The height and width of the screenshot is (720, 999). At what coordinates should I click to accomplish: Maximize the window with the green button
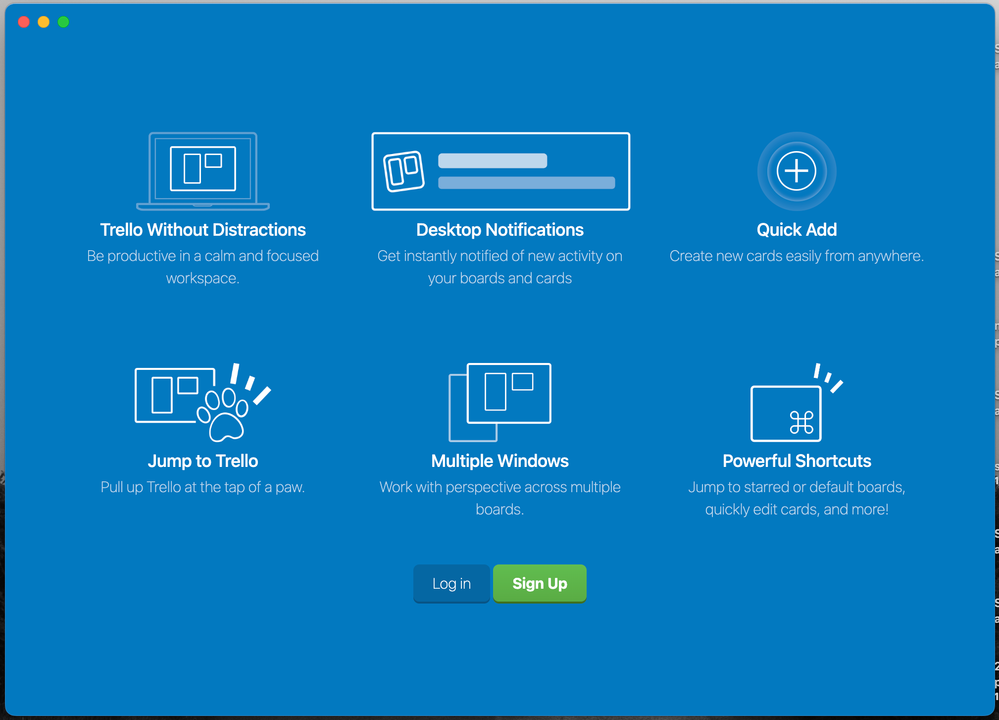[63, 22]
